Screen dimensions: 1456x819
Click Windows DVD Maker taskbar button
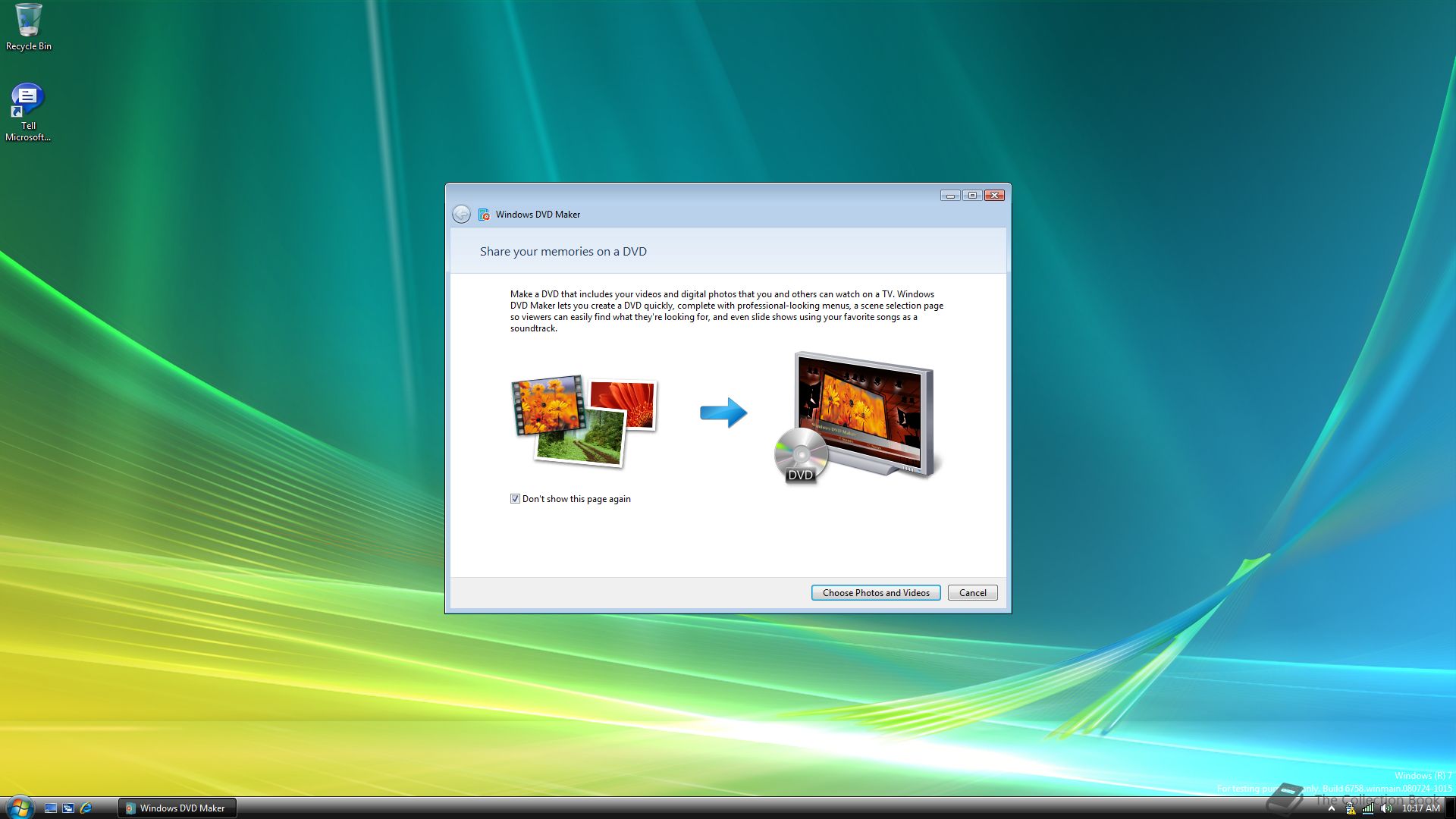point(177,808)
